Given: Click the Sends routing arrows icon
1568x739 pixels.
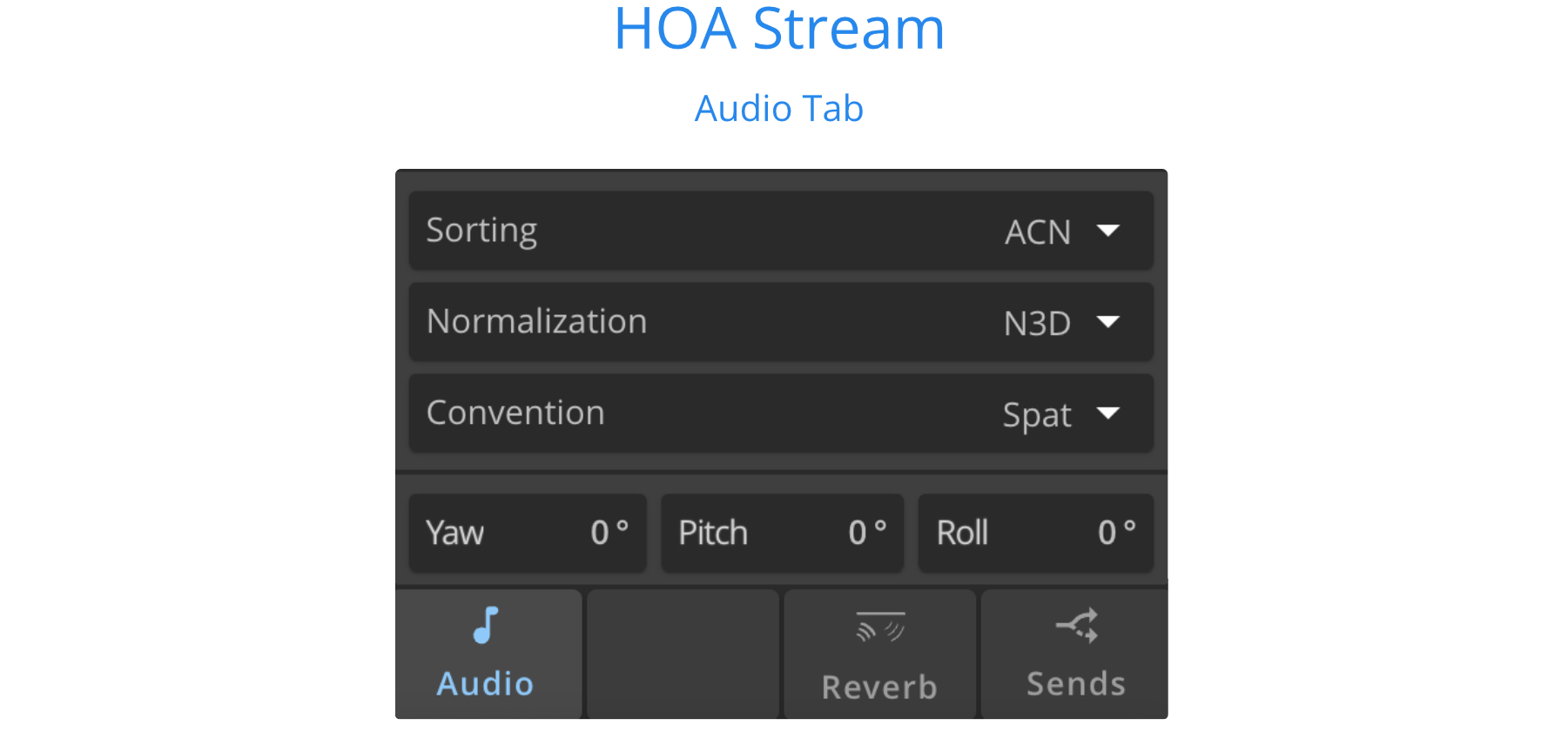Looking at the screenshot, I should coord(1077,625).
